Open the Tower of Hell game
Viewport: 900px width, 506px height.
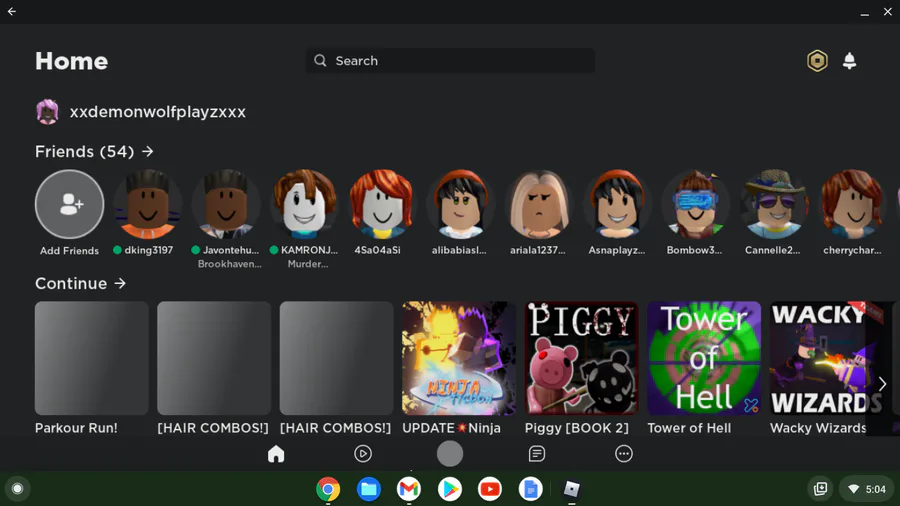(704, 358)
